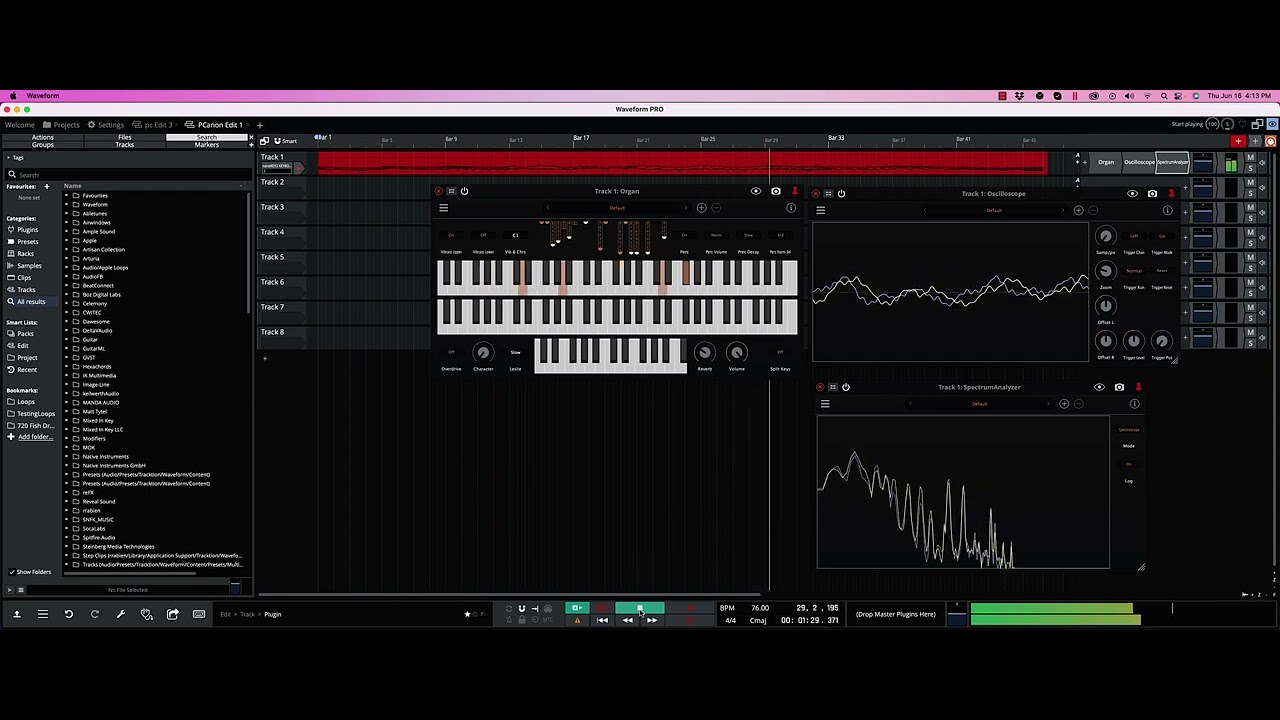Screen dimensions: 1280x720
Task: Open the Settings tab
Action: click(x=105, y=125)
